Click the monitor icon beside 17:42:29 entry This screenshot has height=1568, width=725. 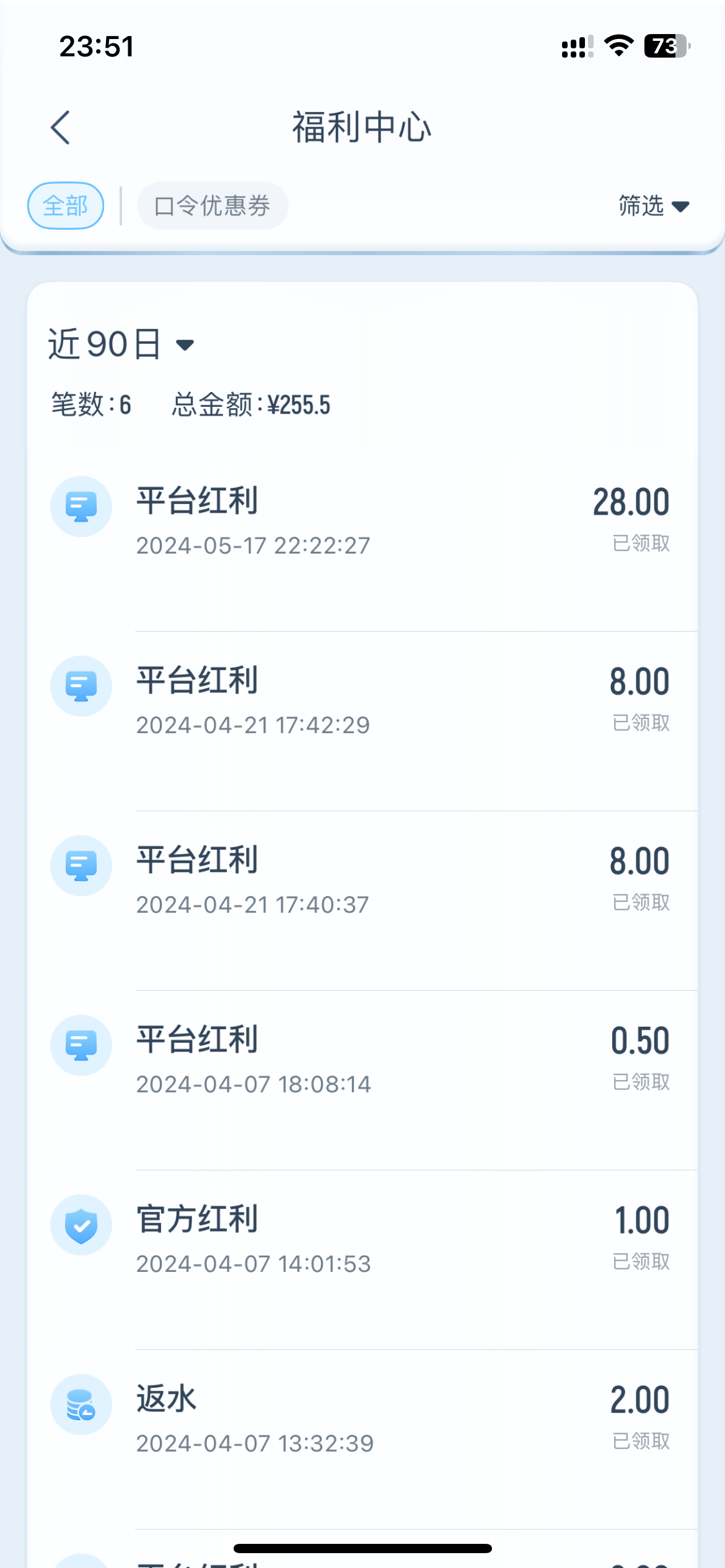point(81,686)
